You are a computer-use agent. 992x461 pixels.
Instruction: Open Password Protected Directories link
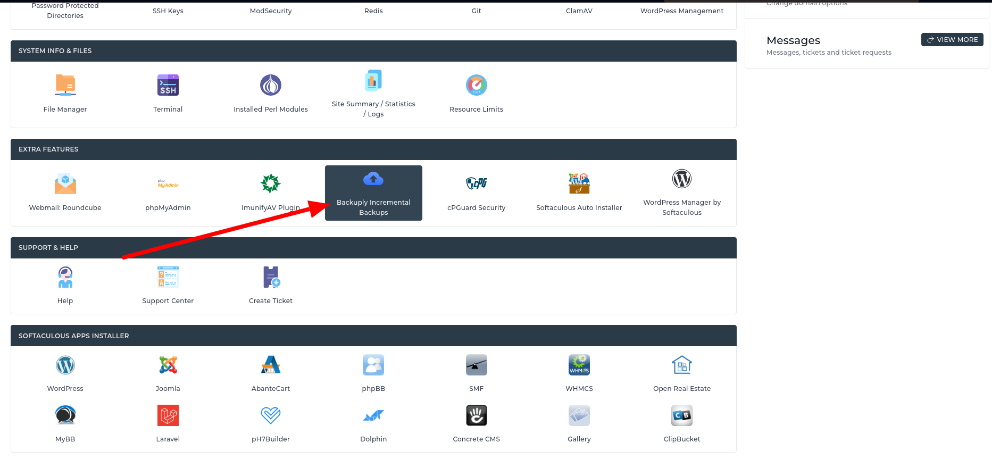65,11
